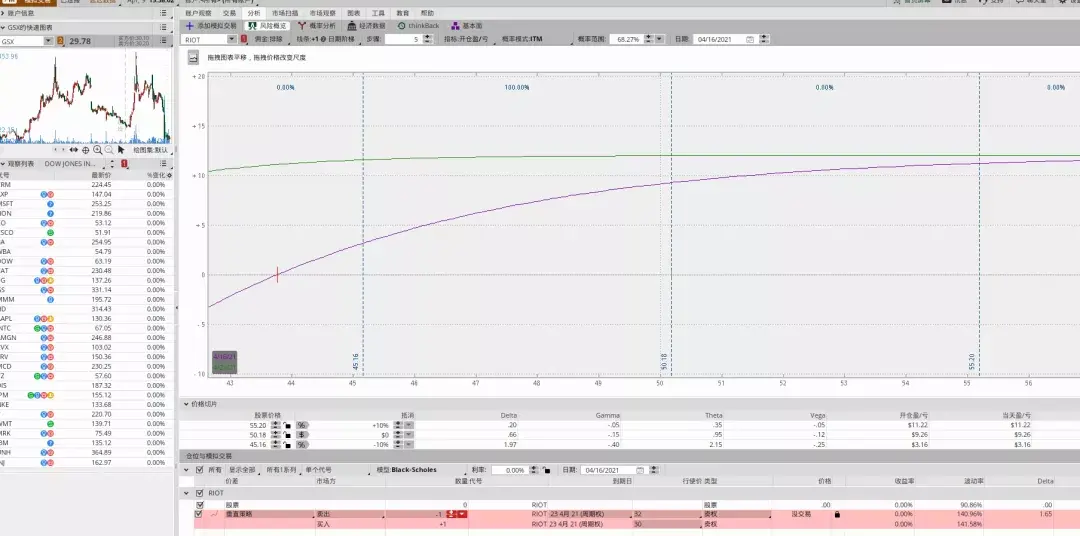Click the lock icon next to the 利率 field
The width and height of the screenshot is (1080, 536).
[546, 470]
